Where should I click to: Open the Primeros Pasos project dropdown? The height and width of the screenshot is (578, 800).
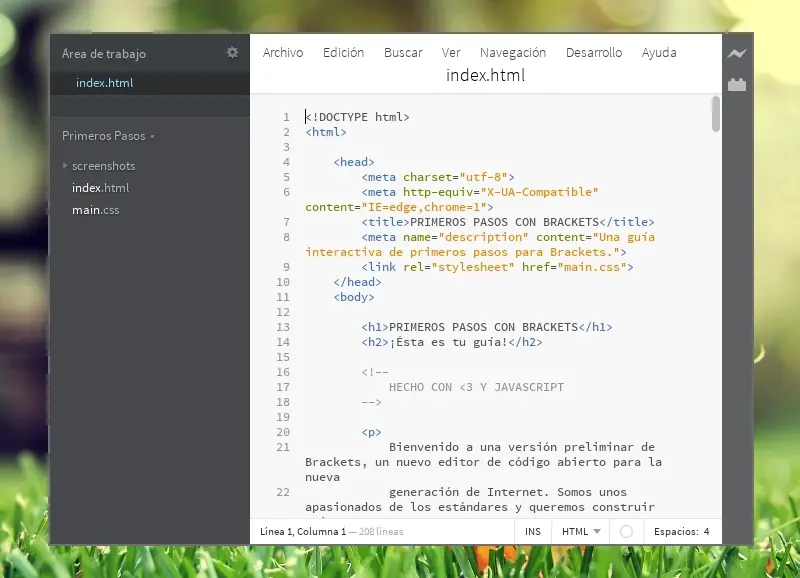108,136
